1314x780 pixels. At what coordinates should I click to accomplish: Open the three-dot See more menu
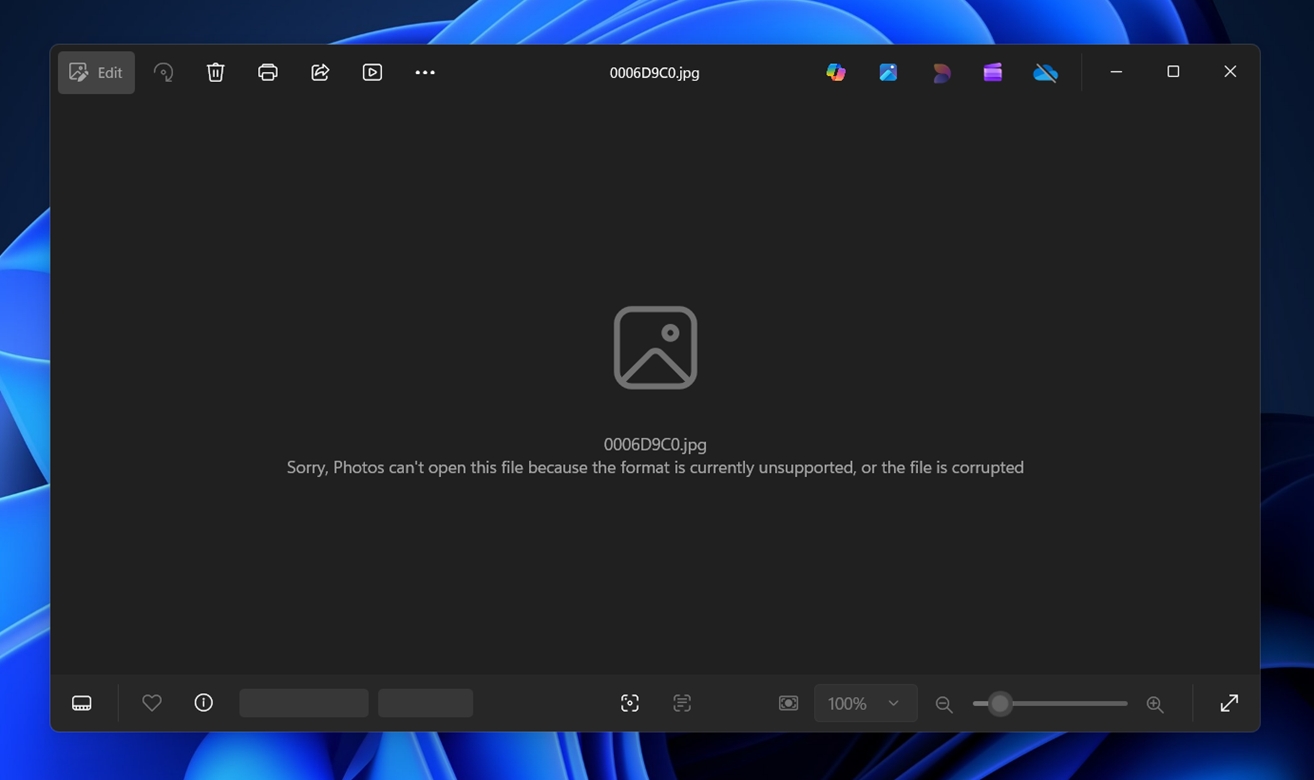tap(425, 73)
